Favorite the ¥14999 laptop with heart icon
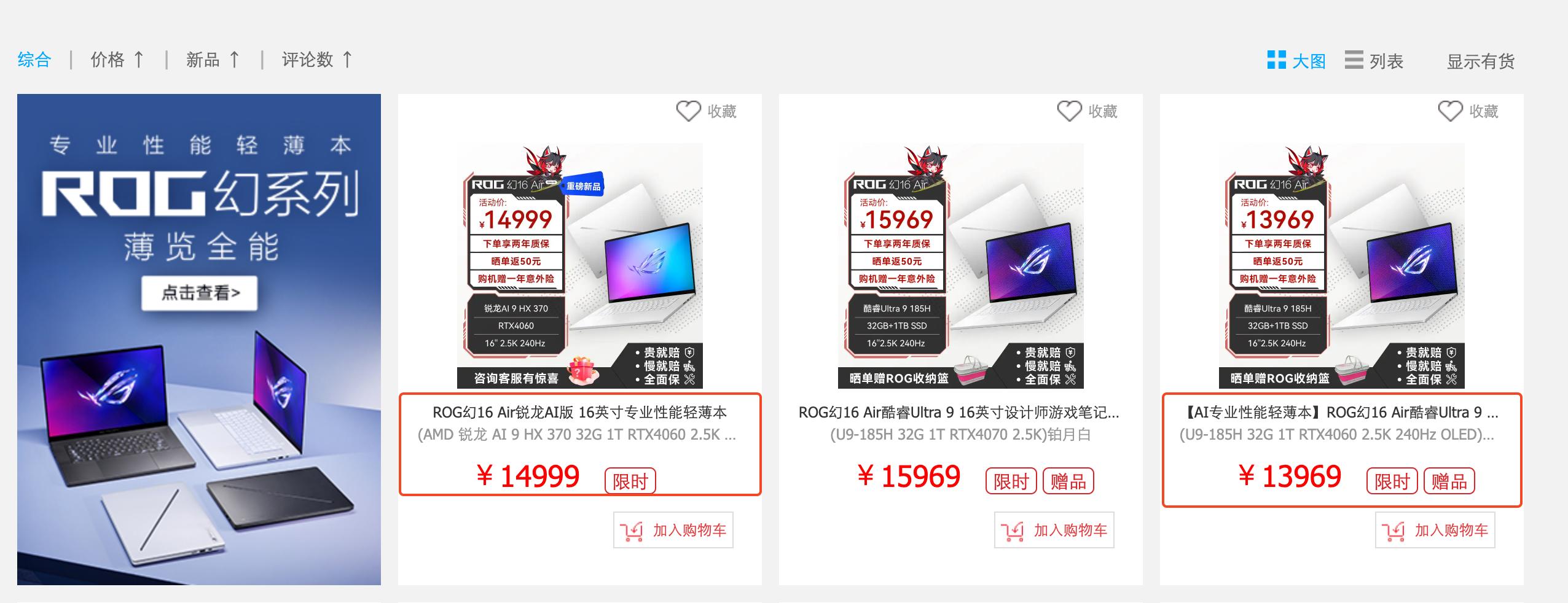 coord(688,111)
